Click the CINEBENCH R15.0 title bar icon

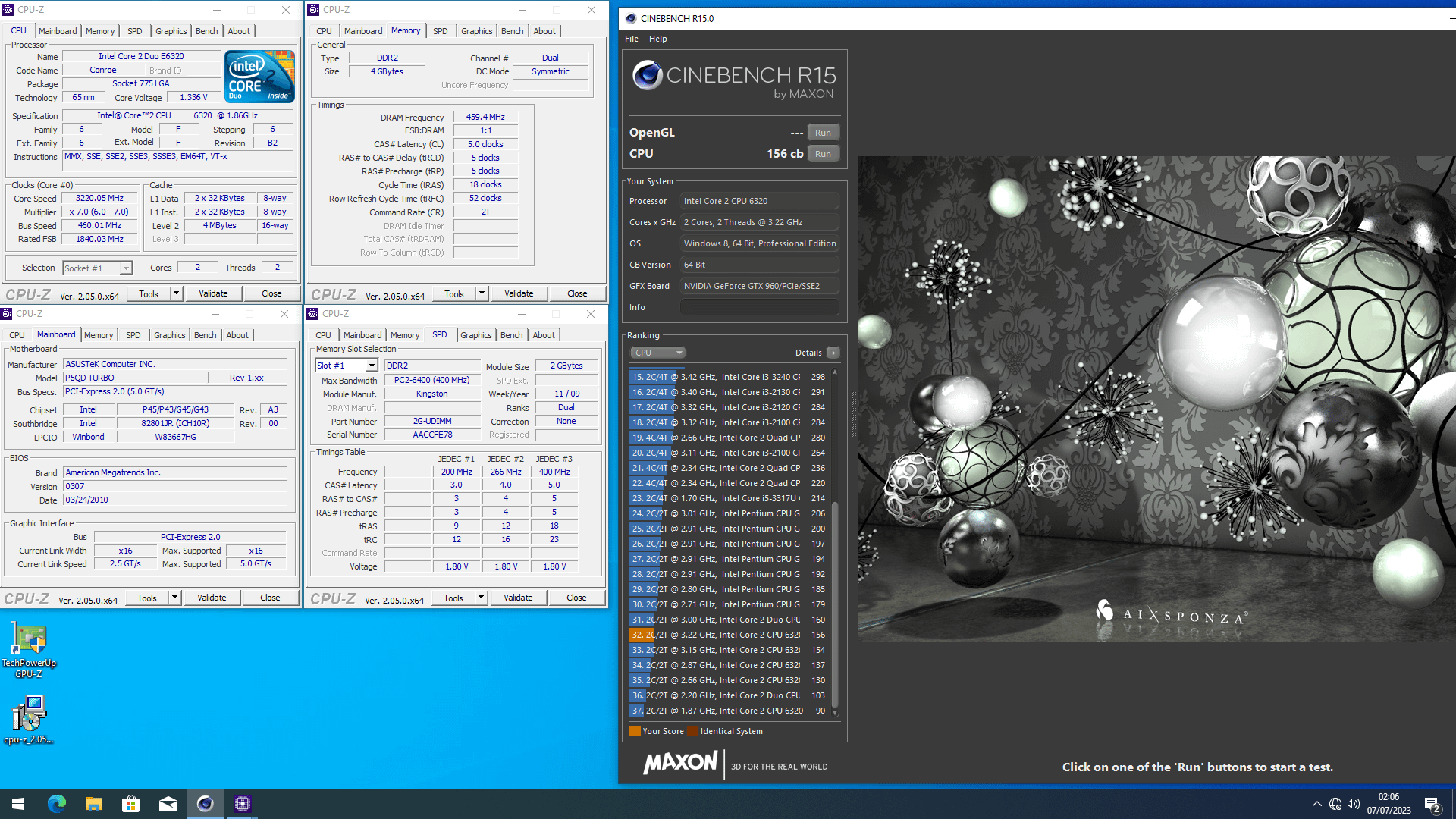tap(631, 18)
